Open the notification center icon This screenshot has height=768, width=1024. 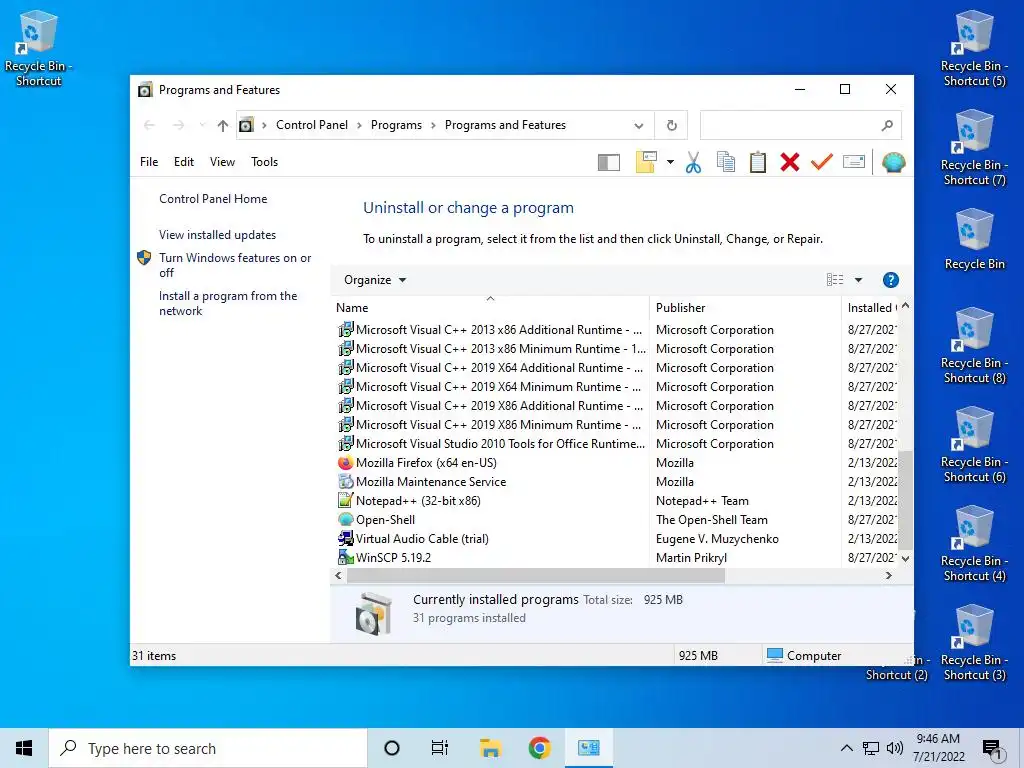point(993,750)
